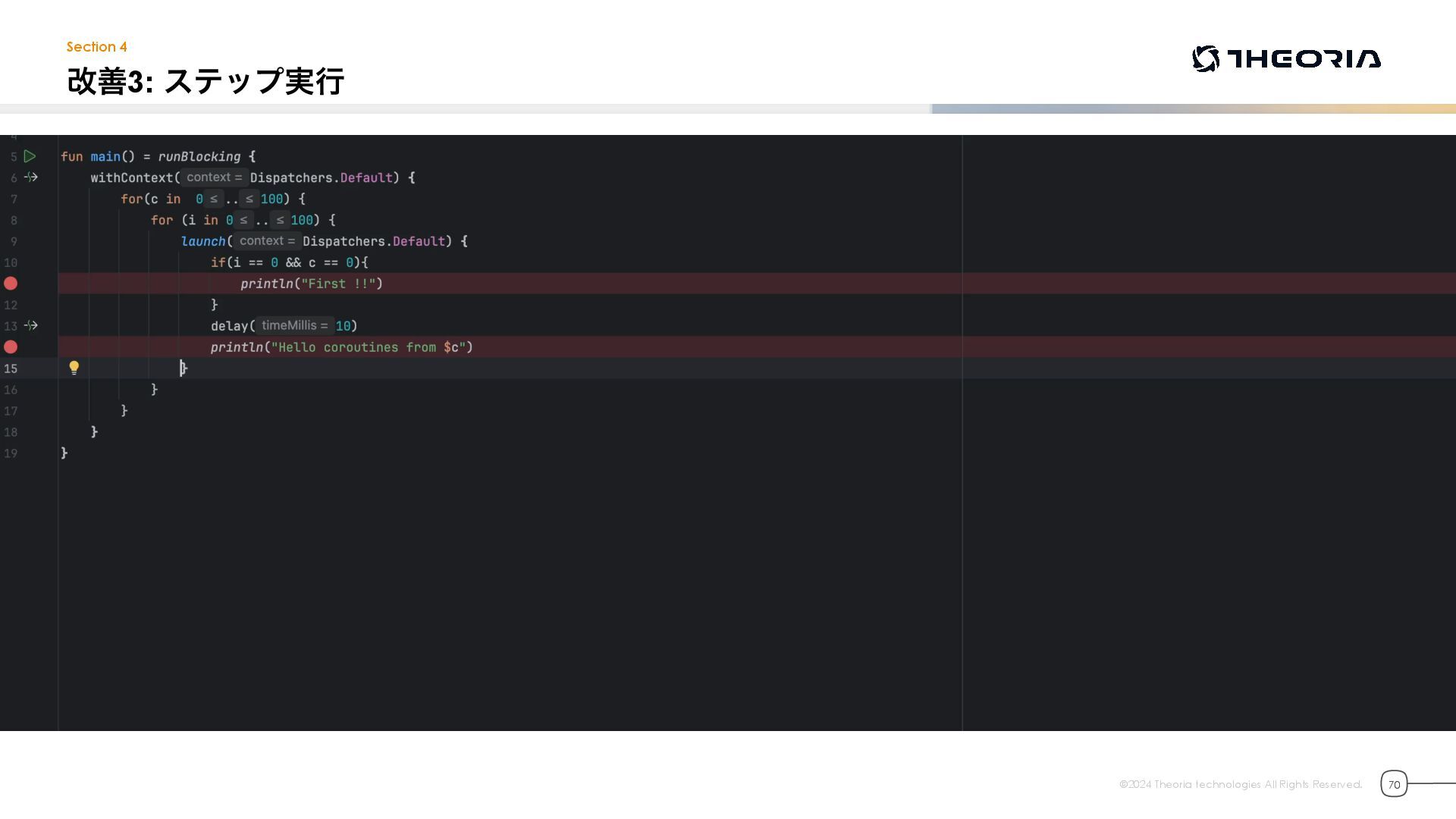
Task: Click the 'context =' inlay hint in launch
Action: 267,241
